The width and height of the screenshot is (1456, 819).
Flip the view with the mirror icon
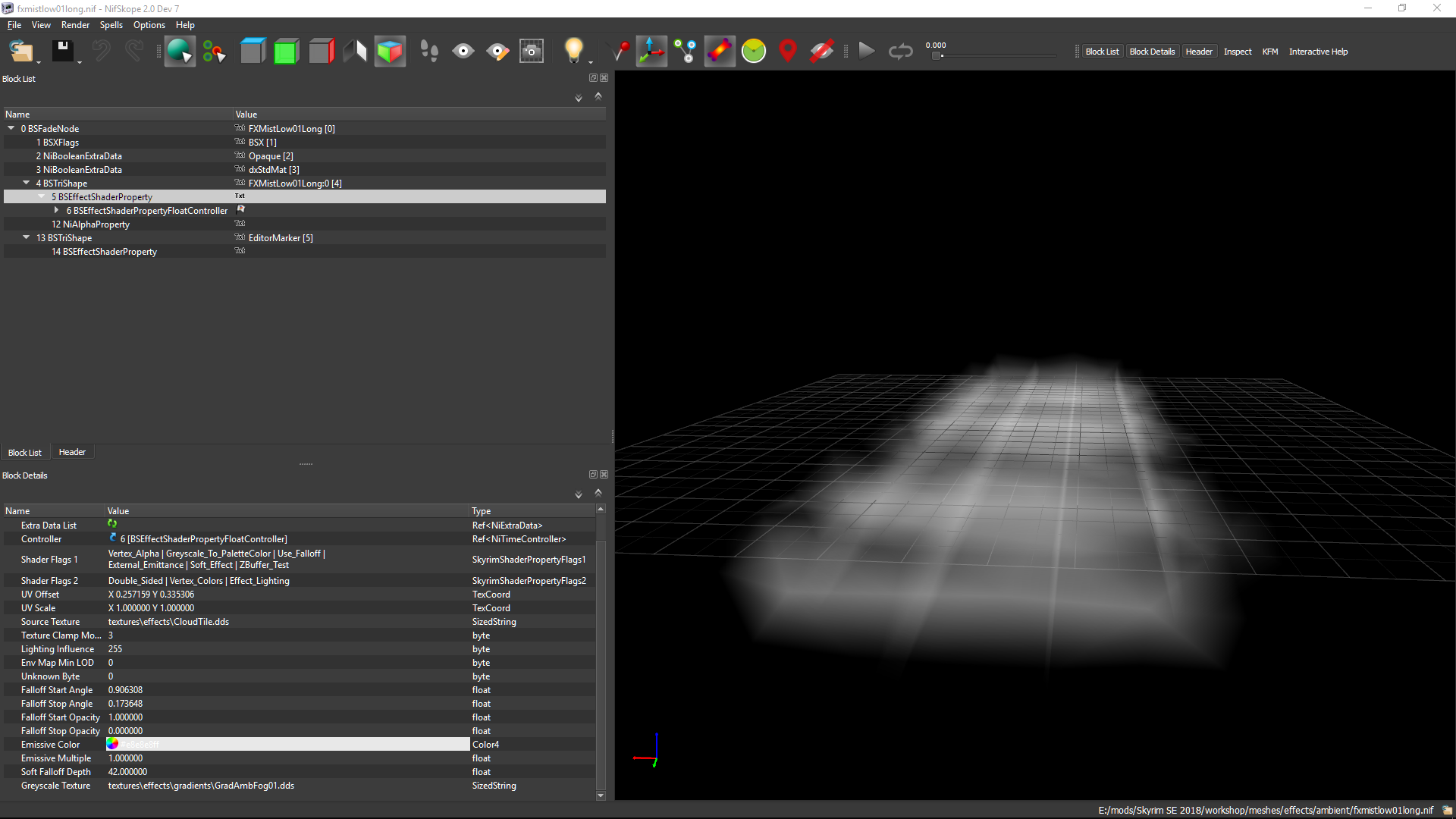point(355,52)
